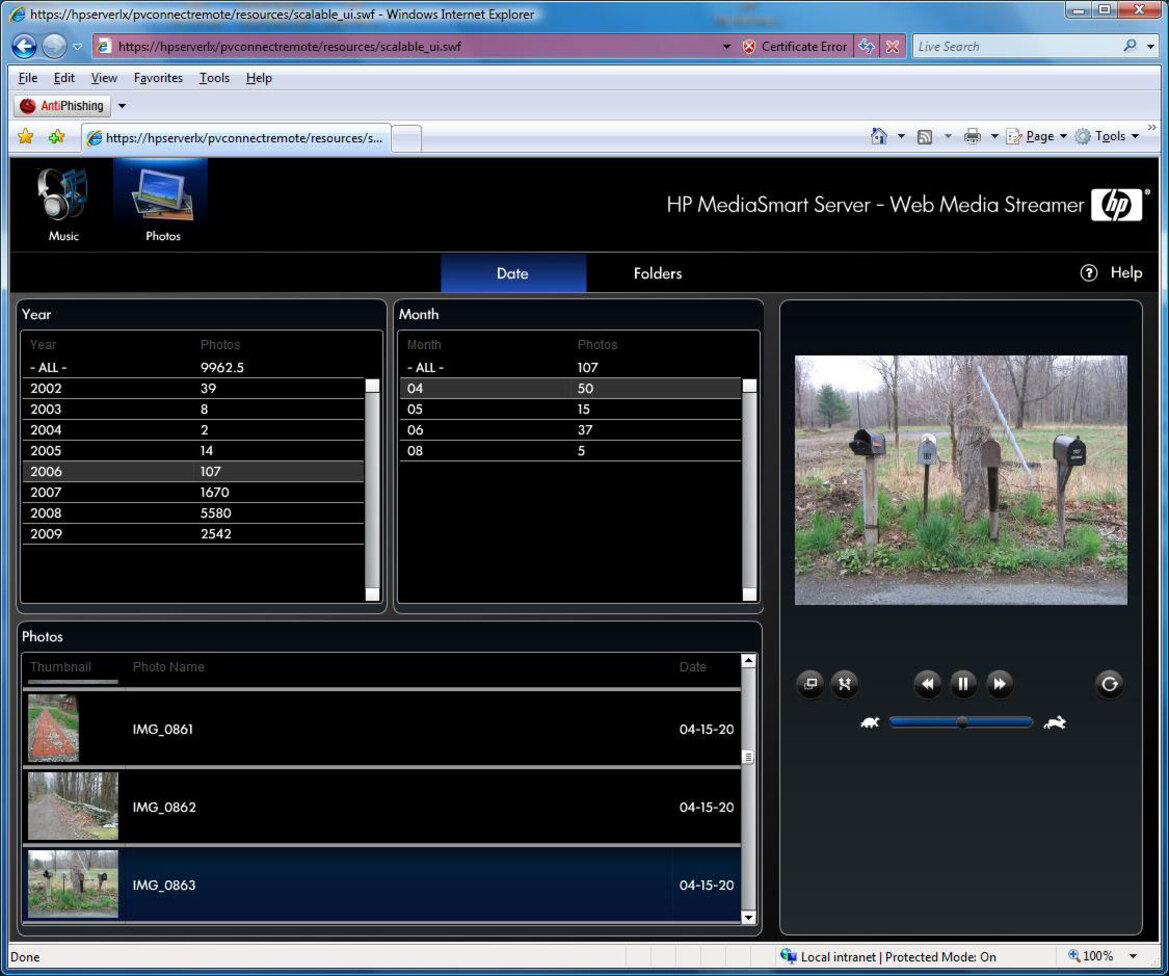Skip to next photo in slideshow
This screenshot has width=1169, height=976.
tap(999, 684)
